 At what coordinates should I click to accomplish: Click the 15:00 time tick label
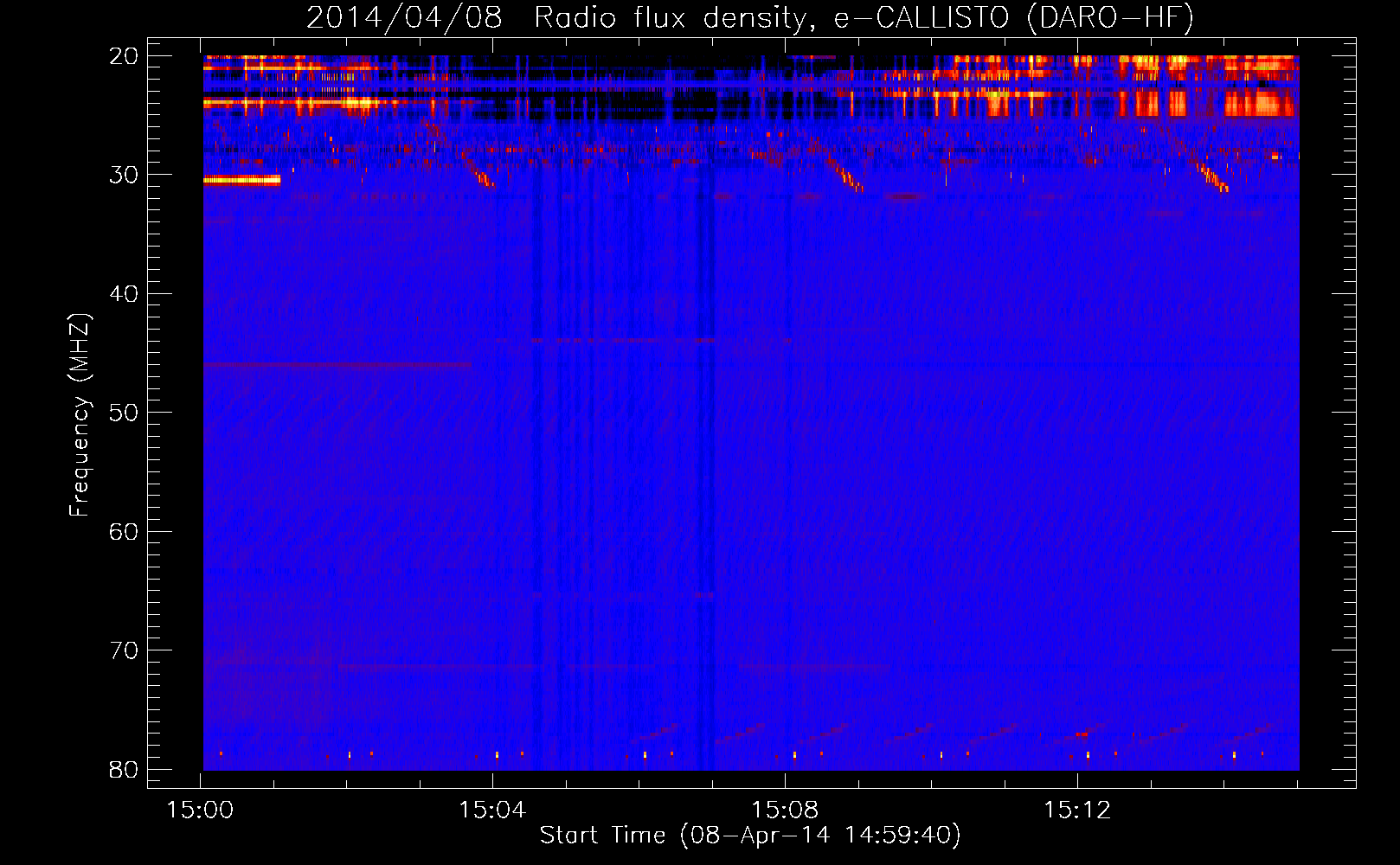[201, 811]
